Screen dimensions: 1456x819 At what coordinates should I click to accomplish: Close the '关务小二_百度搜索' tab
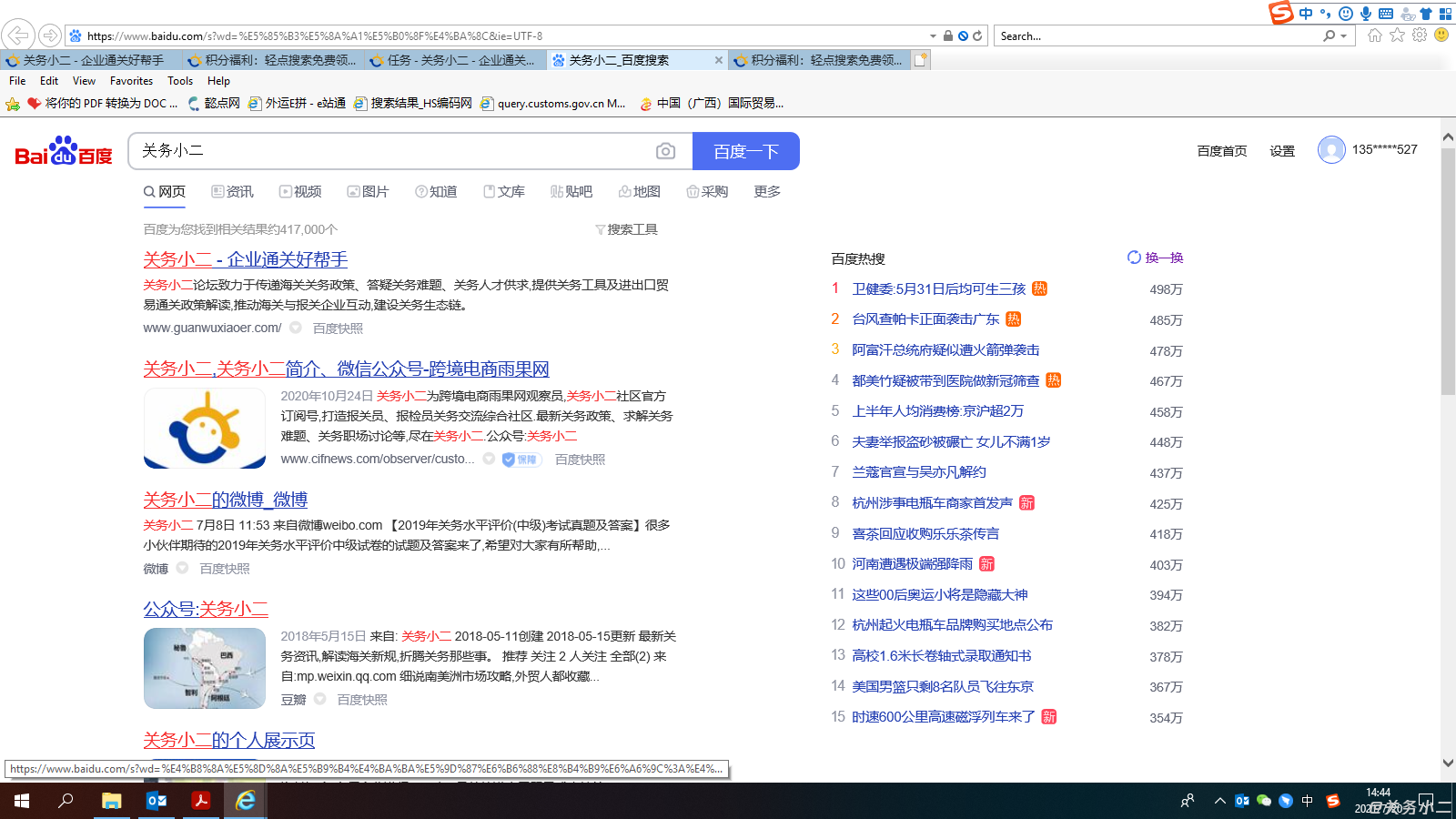pyautogui.click(x=719, y=60)
